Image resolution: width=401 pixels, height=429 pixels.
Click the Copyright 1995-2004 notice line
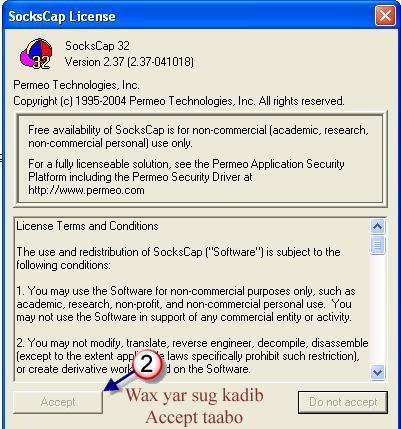pyautogui.click(x=179, y=101)
